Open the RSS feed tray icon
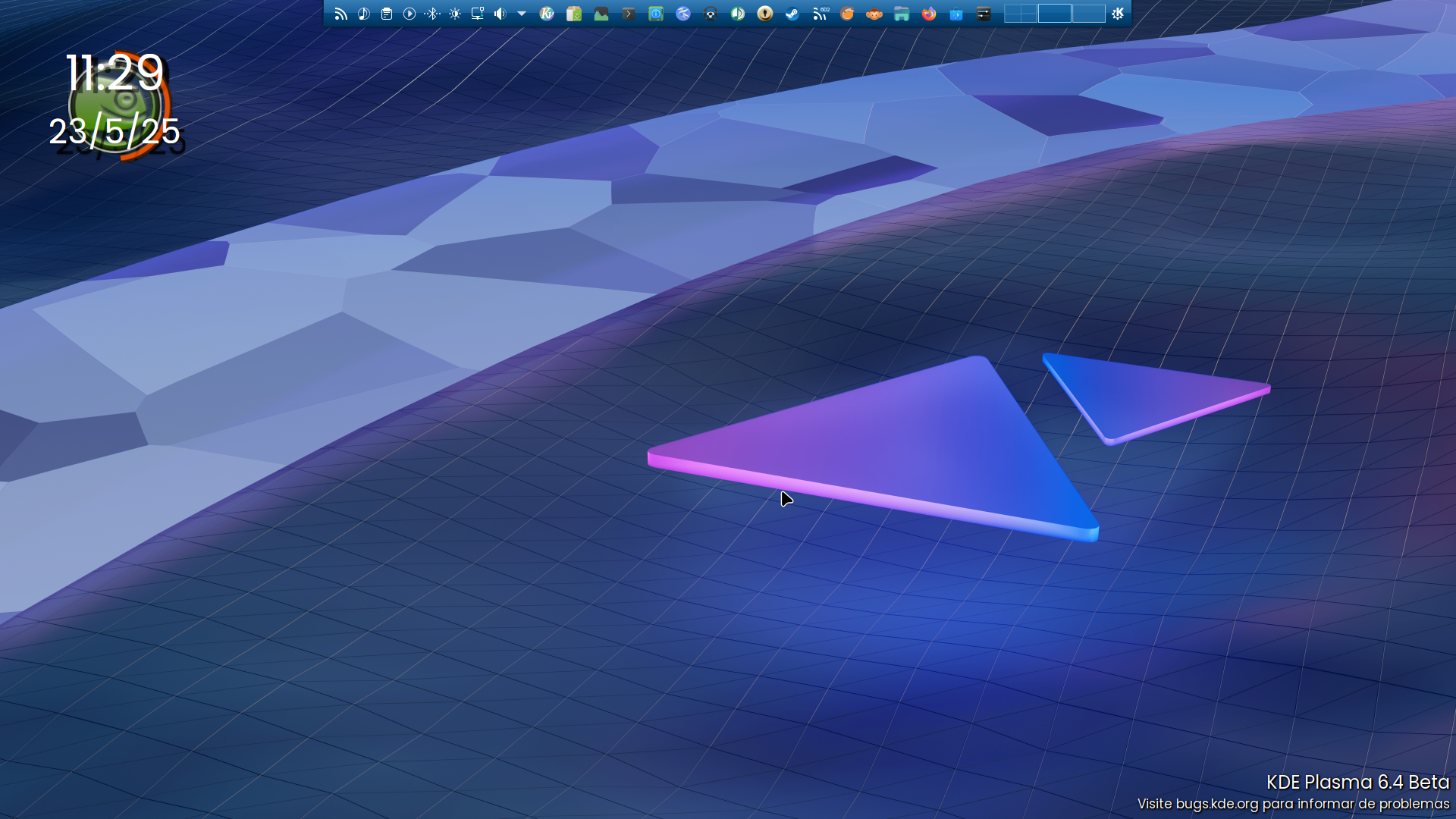Screen dimensions: 1456x819 [341, 14]
